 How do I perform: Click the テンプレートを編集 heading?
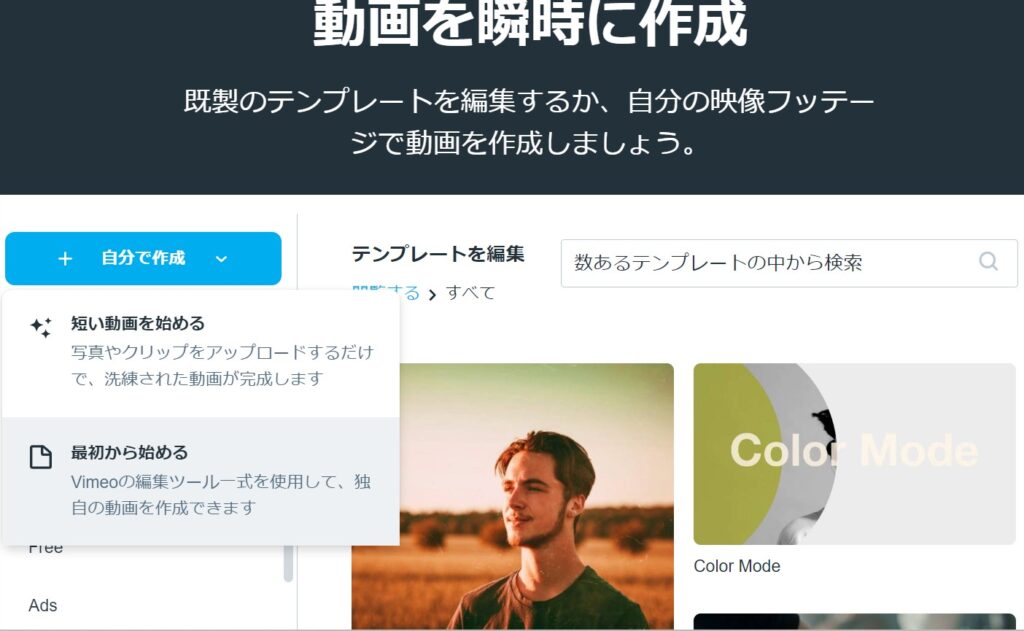[438, 254]
